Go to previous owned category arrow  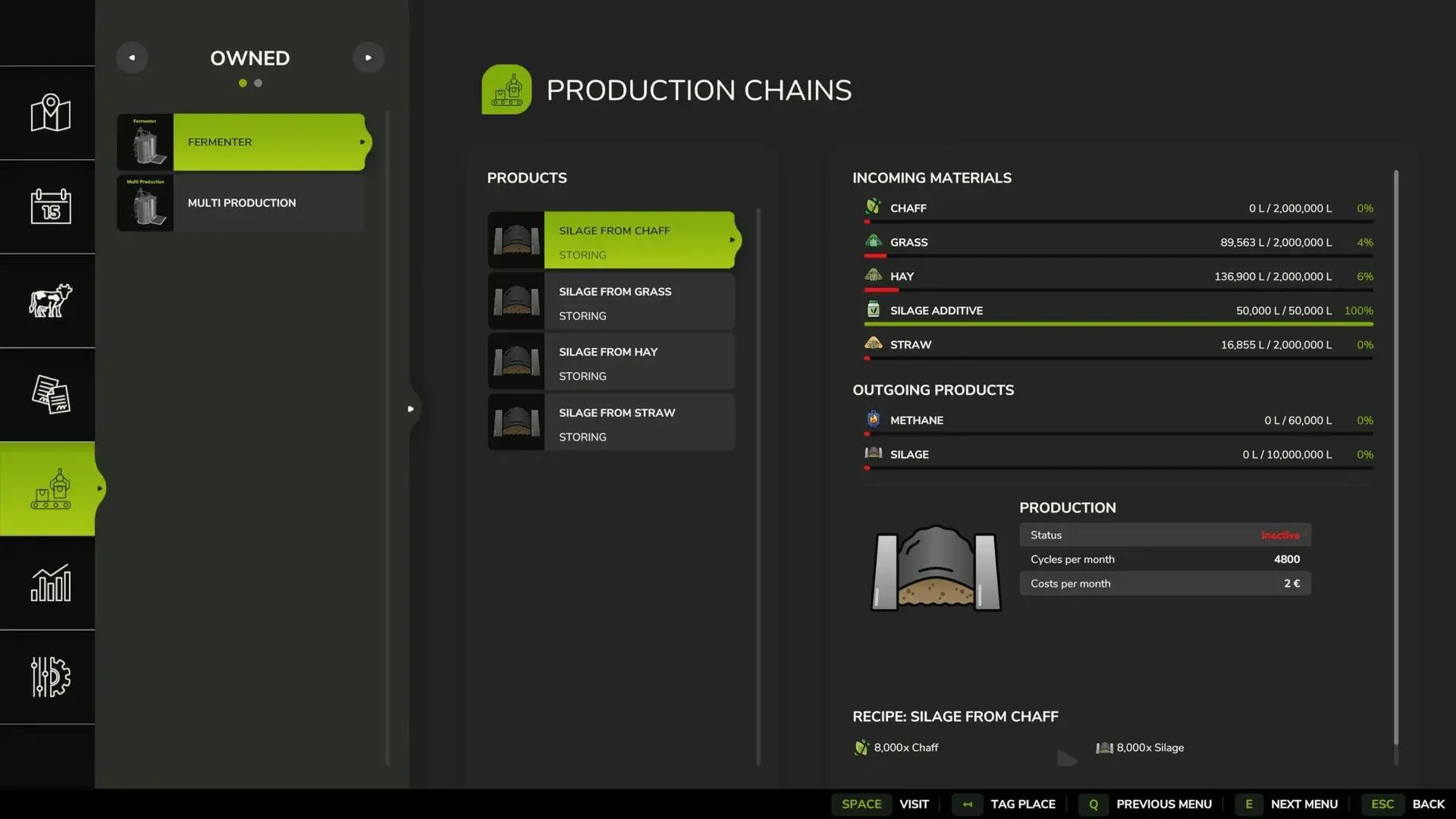point(132,58)
